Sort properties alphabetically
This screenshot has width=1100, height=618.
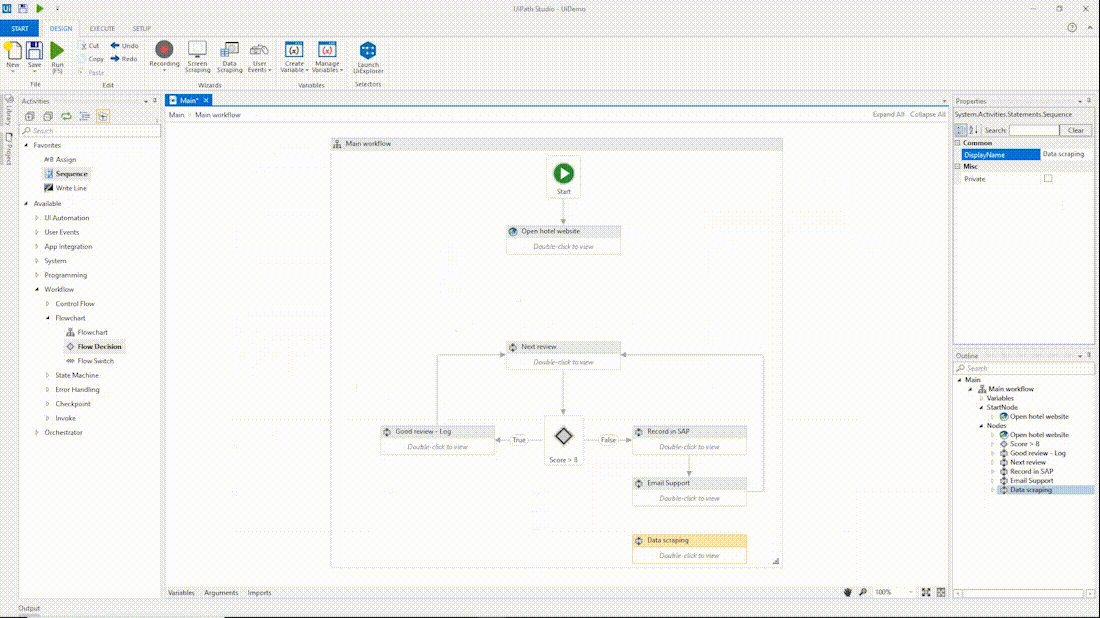[x=973, y=130]
